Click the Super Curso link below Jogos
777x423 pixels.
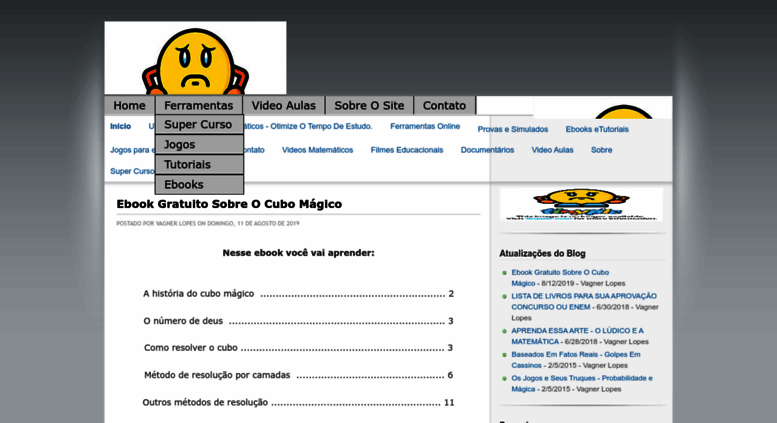click(x=132, y=171)
